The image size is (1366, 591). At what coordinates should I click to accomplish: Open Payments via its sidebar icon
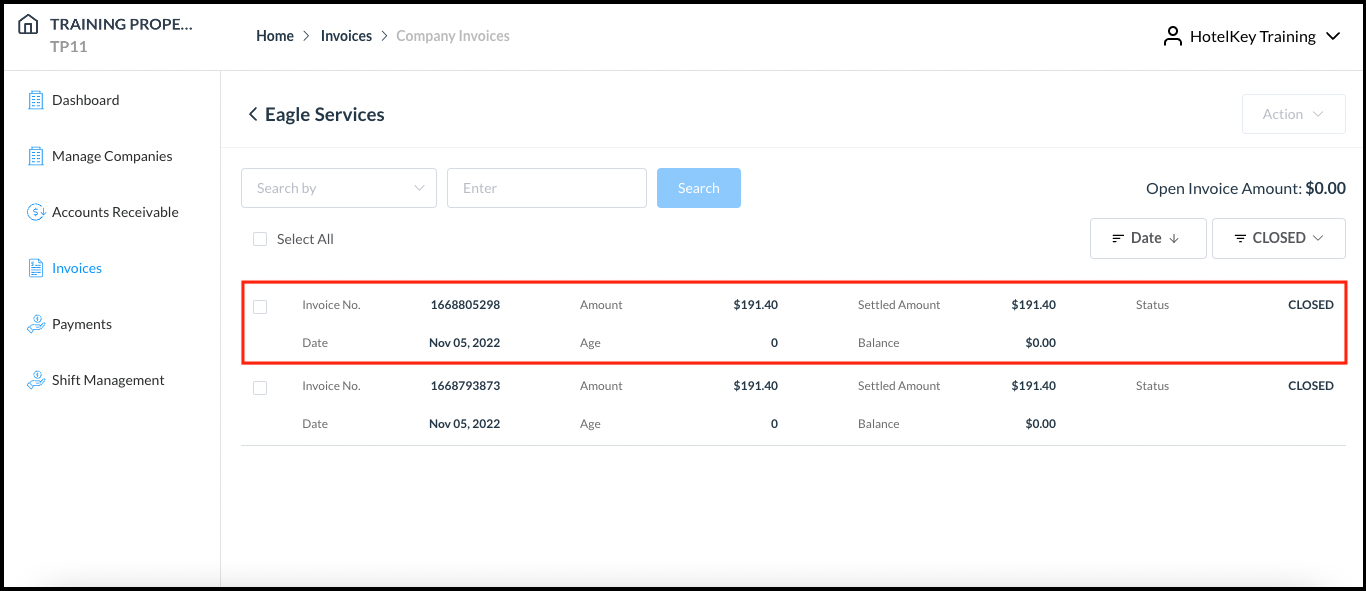point(34,323)
